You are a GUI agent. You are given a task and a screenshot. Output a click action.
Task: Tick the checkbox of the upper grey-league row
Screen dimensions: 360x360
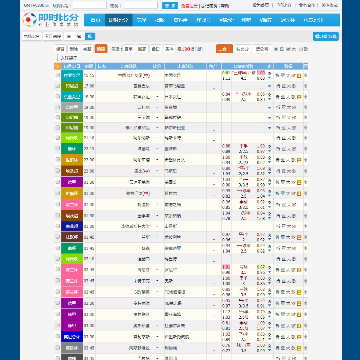[57, 107]
